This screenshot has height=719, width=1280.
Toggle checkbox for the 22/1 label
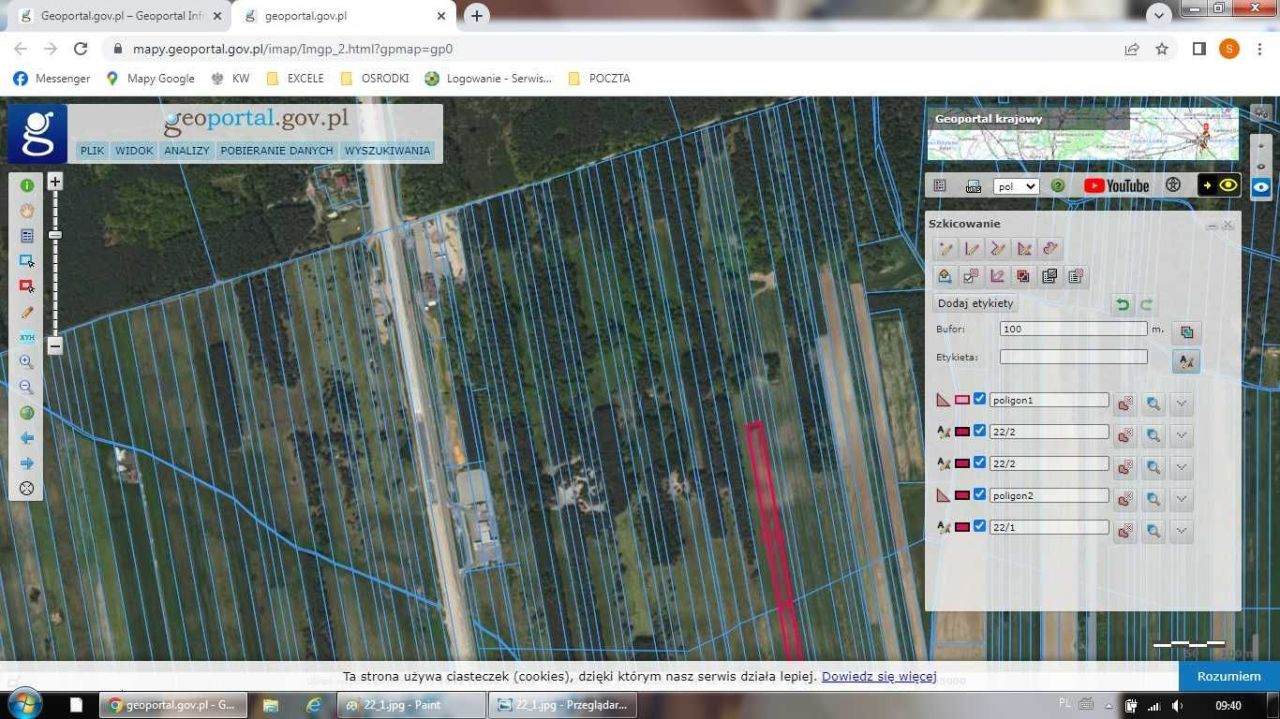point(980,526)
